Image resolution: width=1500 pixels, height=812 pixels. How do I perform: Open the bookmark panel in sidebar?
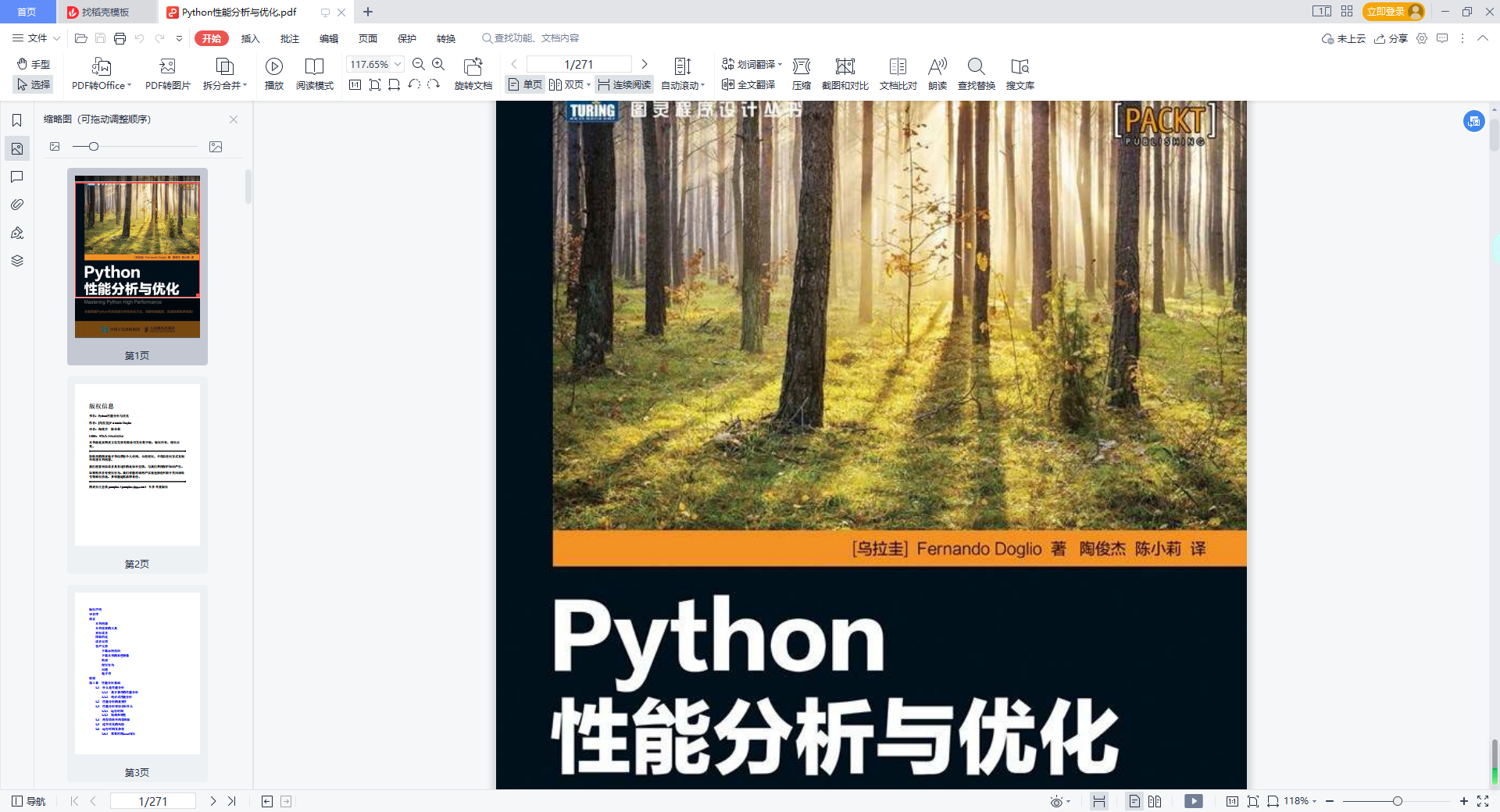pos(17,120)
